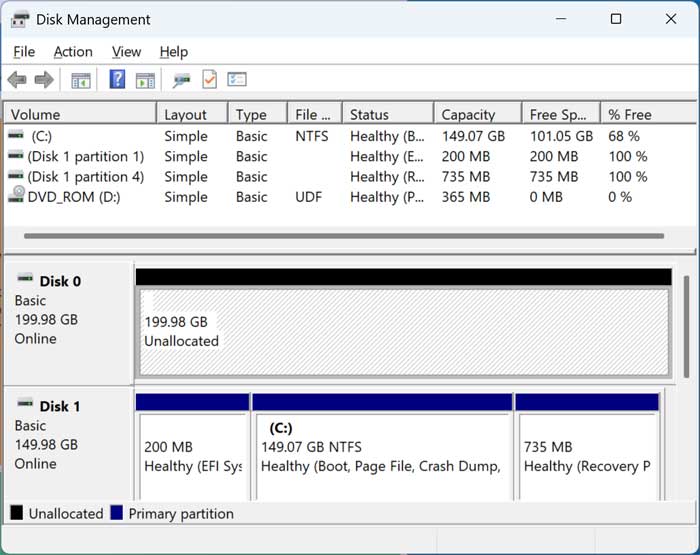Click the 365 MB capacity cell
Viewport: 700px width, 555px height.
coord(466,197)
